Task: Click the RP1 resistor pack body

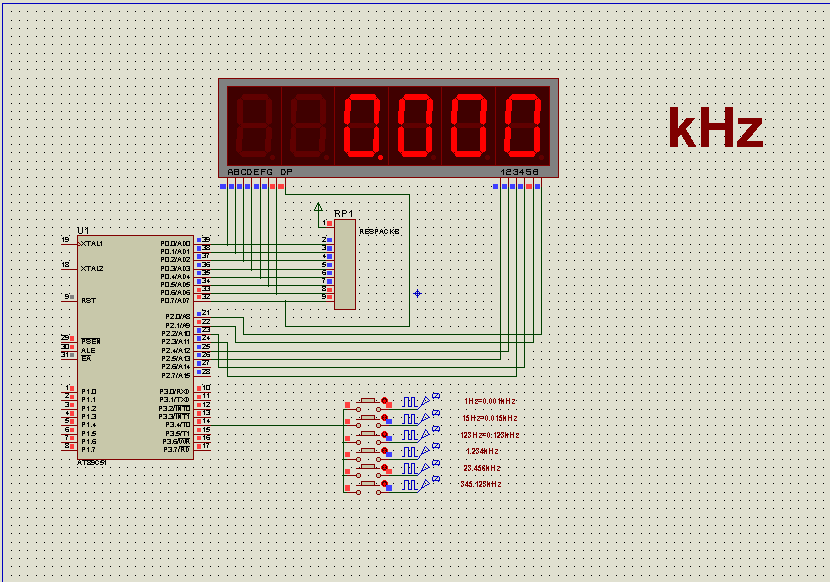Action: tap(345, 264)
